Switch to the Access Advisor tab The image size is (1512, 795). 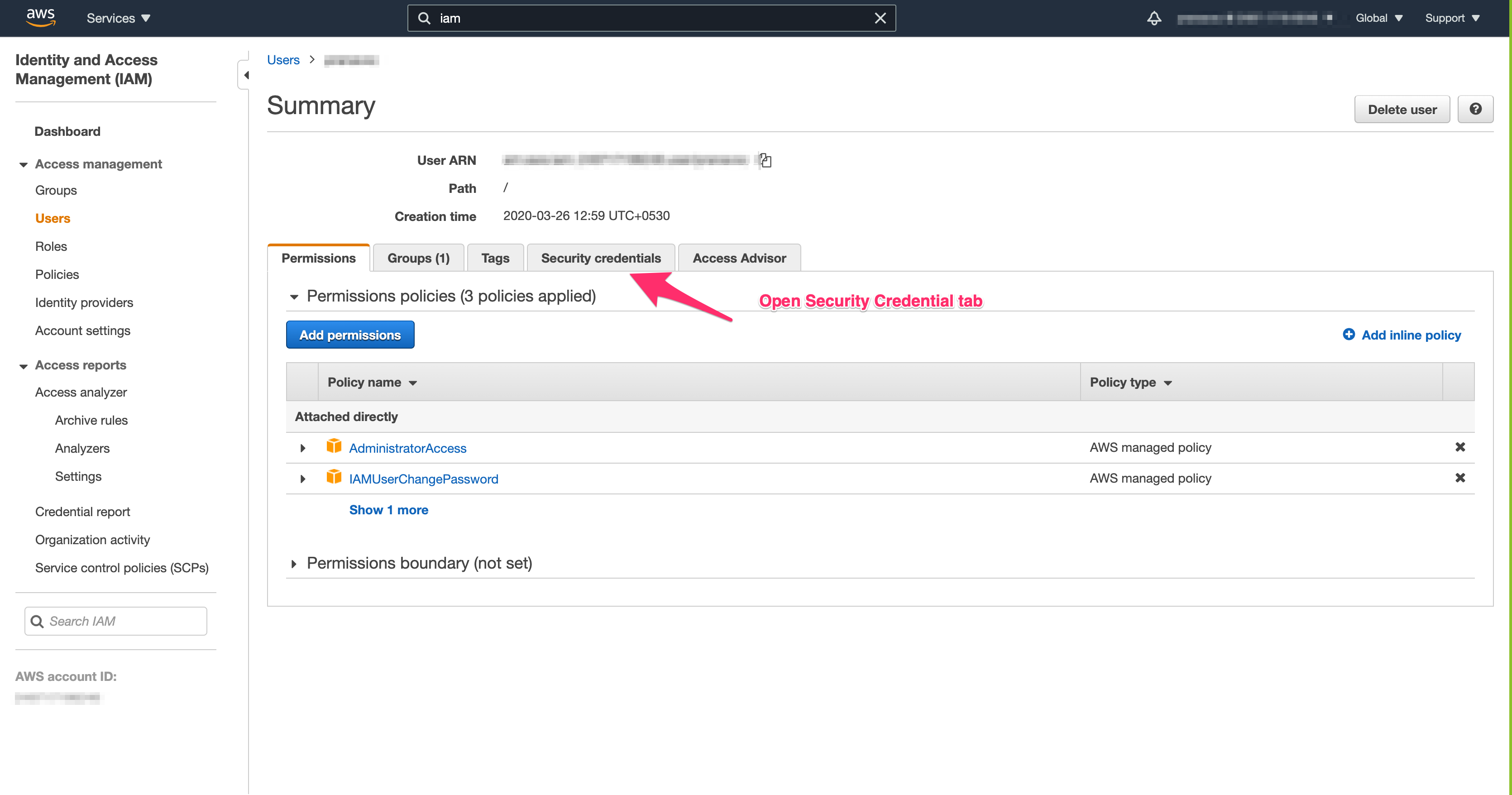(739, 258)
